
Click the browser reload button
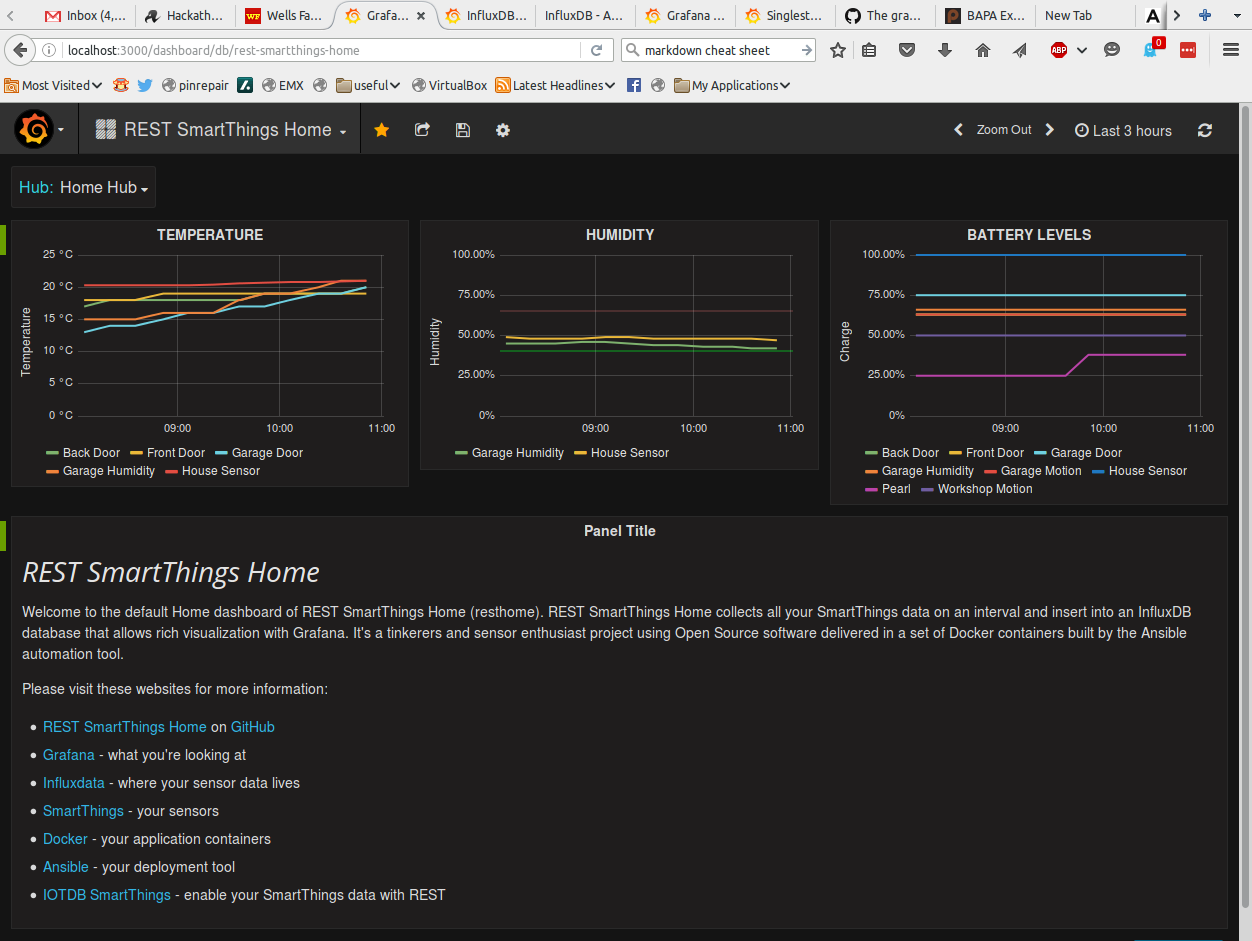click(x=597, y=50)
